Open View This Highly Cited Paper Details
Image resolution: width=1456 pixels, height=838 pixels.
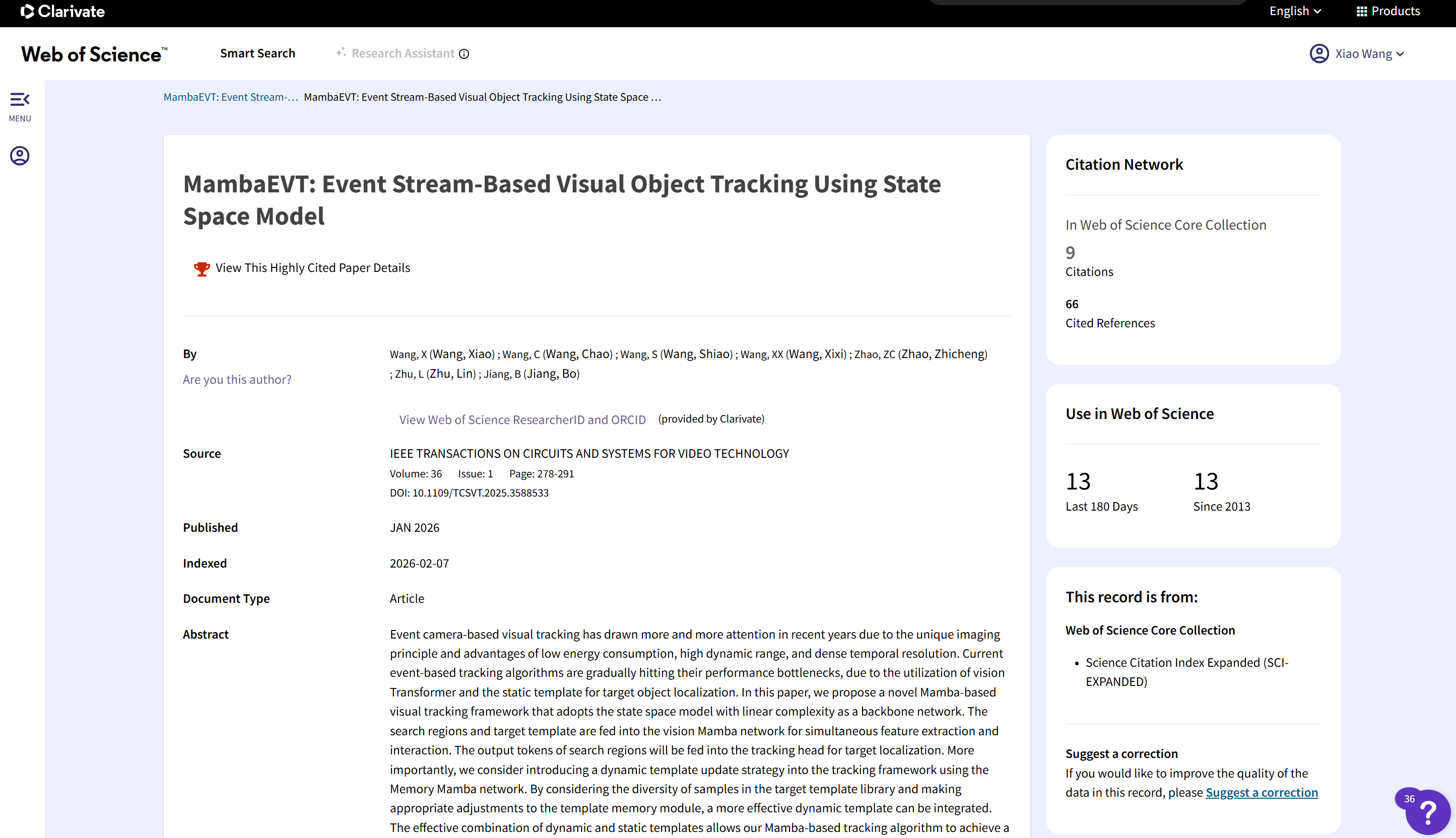[313, 267]
